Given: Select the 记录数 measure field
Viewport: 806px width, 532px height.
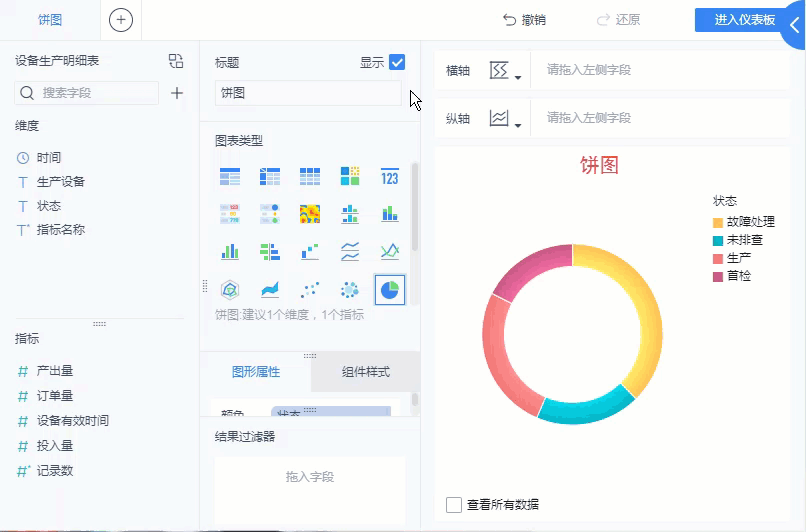Looking at the screenshot, I should [x=55, y=471].
